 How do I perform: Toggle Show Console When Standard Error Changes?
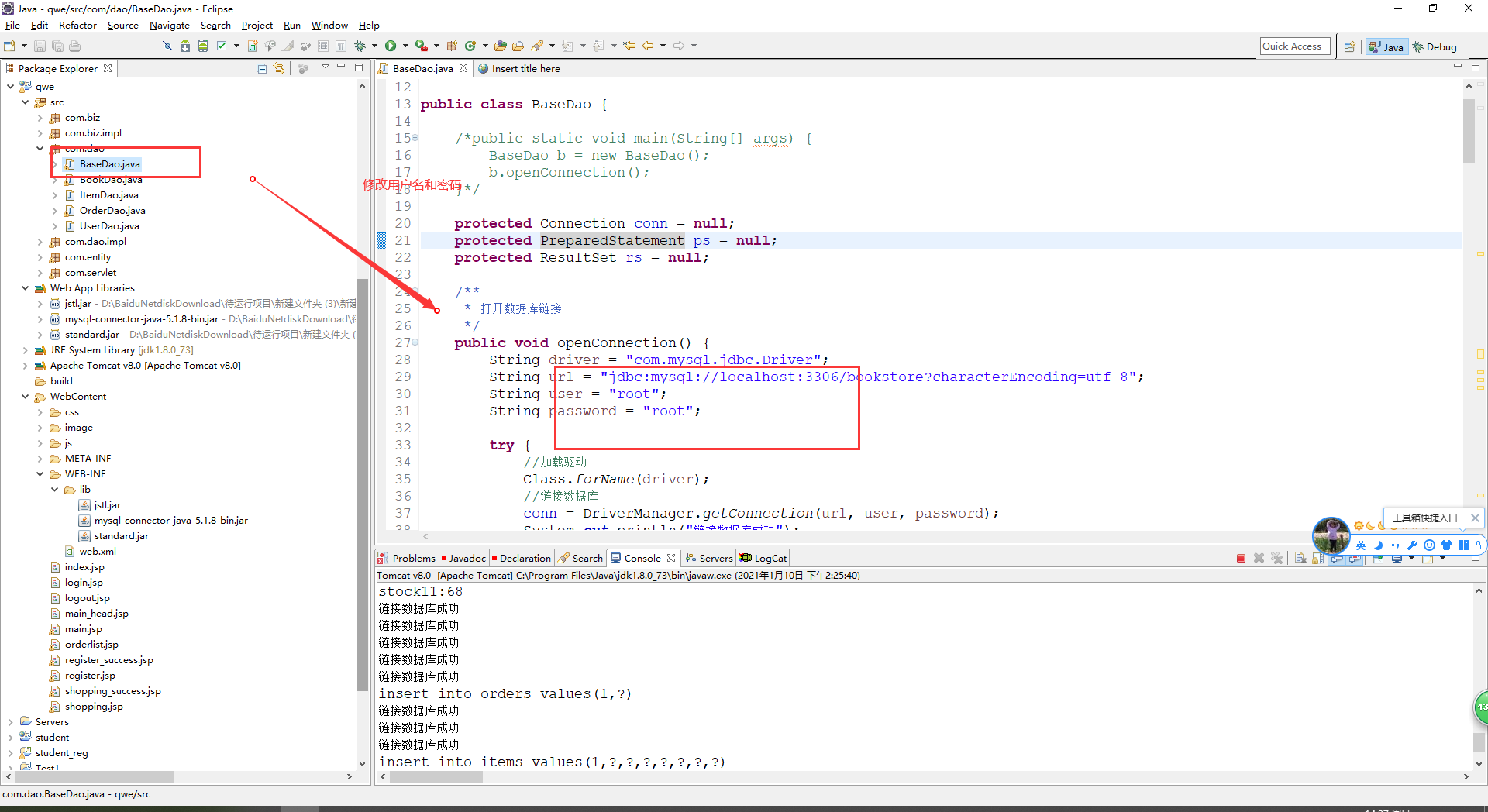pos(1355,558)
